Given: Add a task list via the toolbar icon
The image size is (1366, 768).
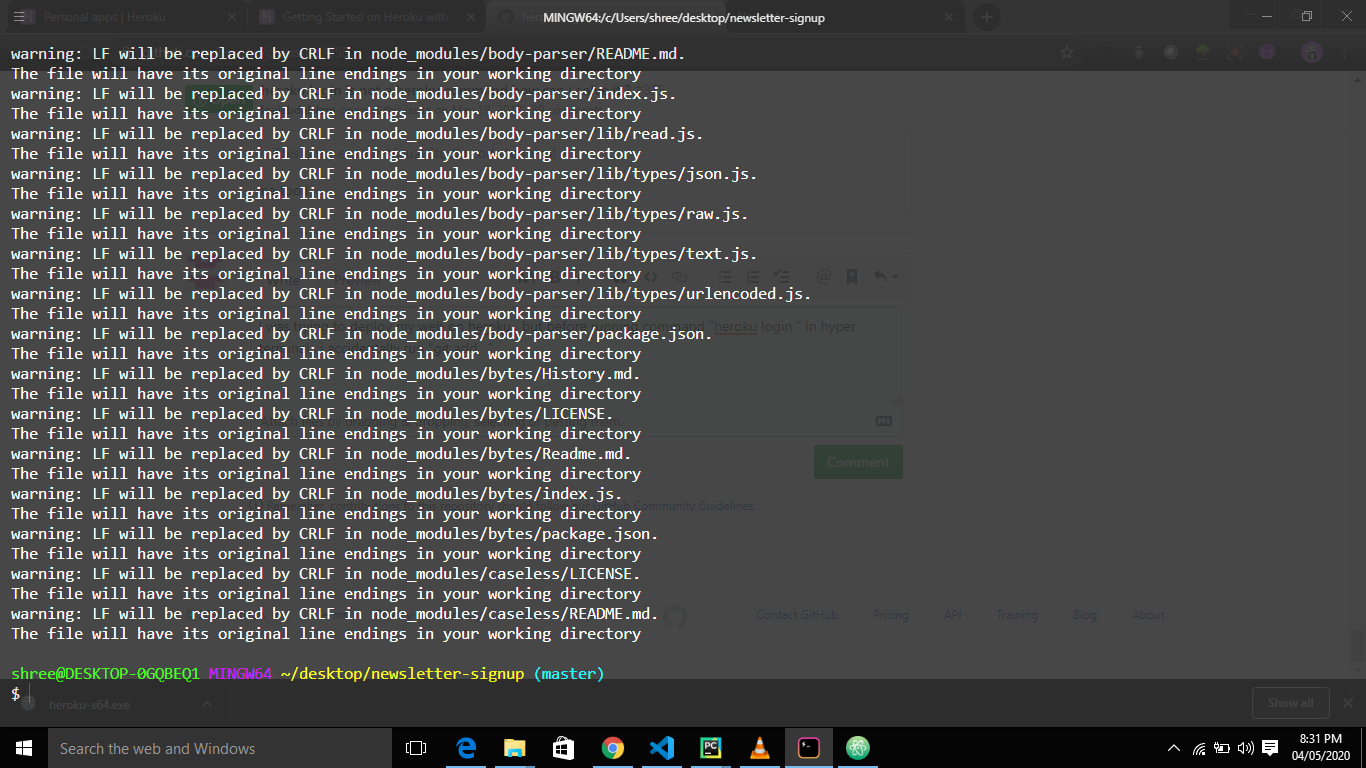Looking at the screenshot, I should pos(781,277).
